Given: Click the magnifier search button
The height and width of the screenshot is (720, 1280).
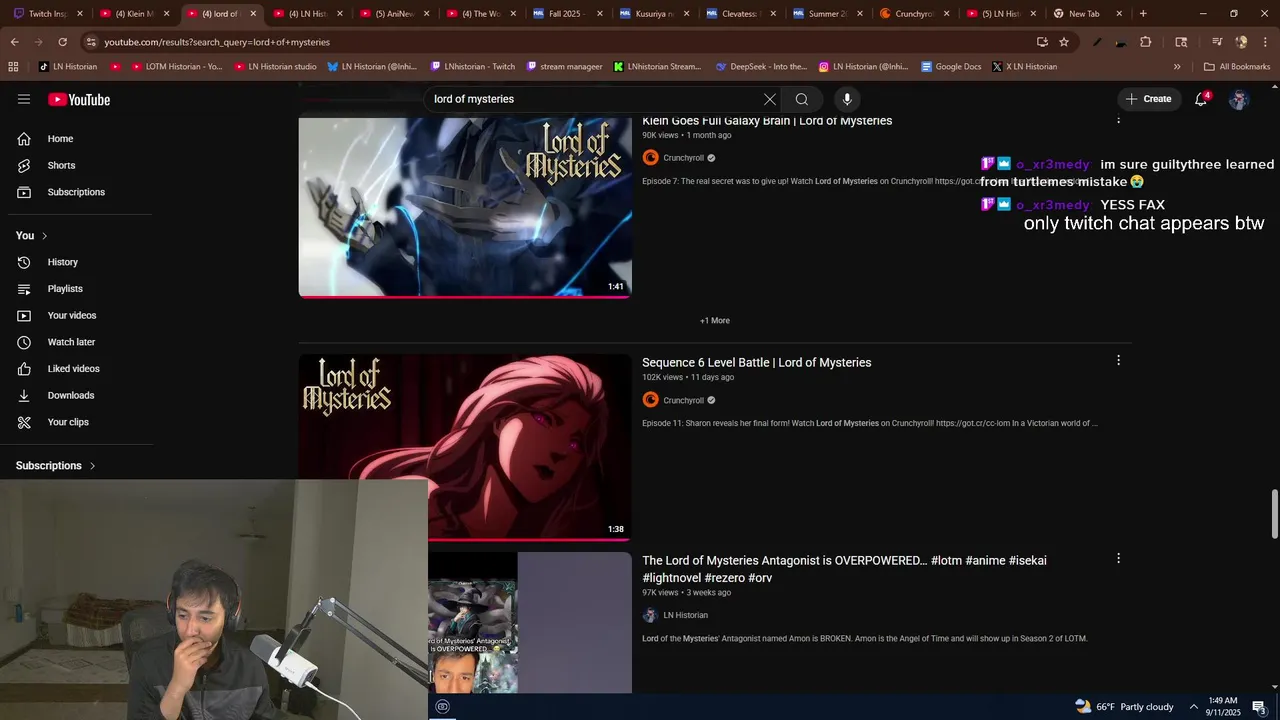Looking at the screenshot, I should click(x=802, y=99).
